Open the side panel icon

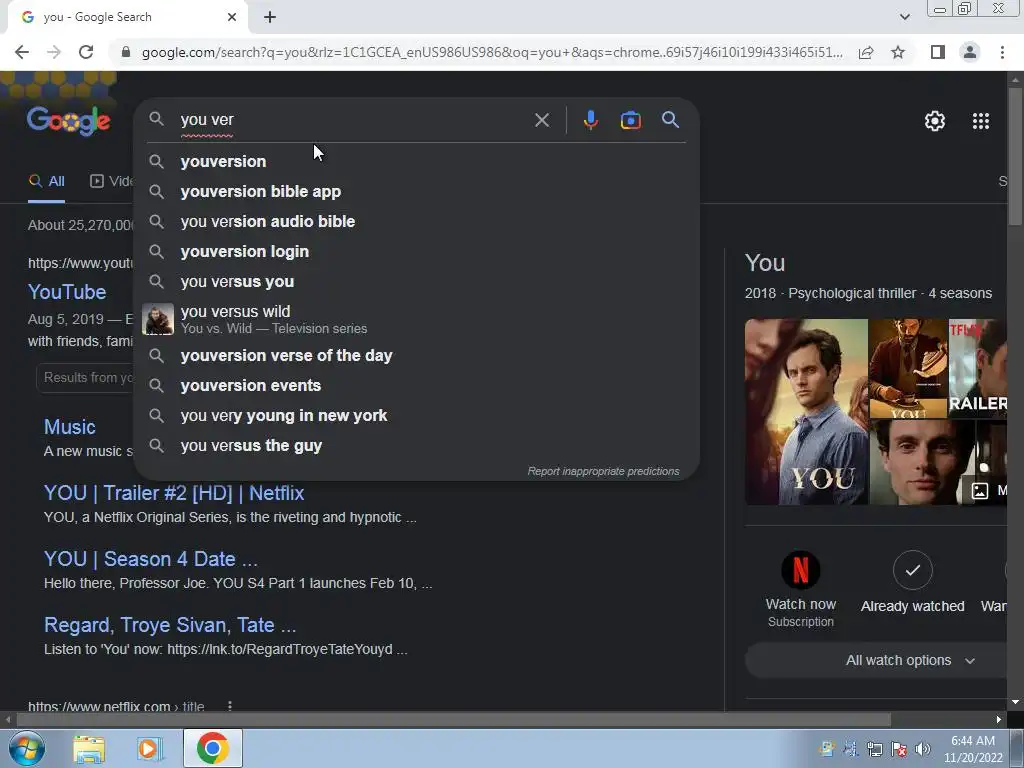pyautogui.click(x=938, y=52)
